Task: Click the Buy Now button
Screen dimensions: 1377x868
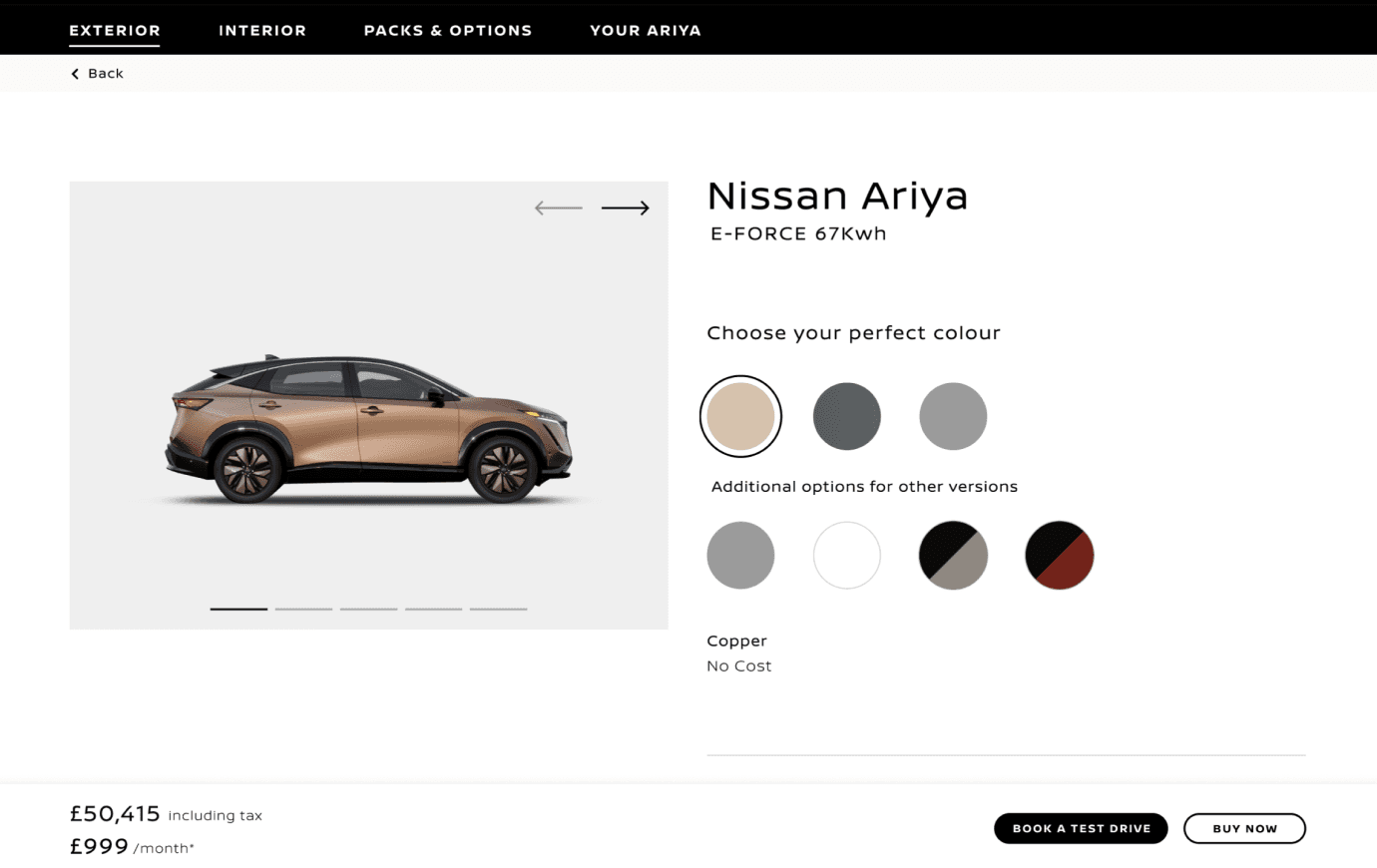Action: click(1244, 828)
